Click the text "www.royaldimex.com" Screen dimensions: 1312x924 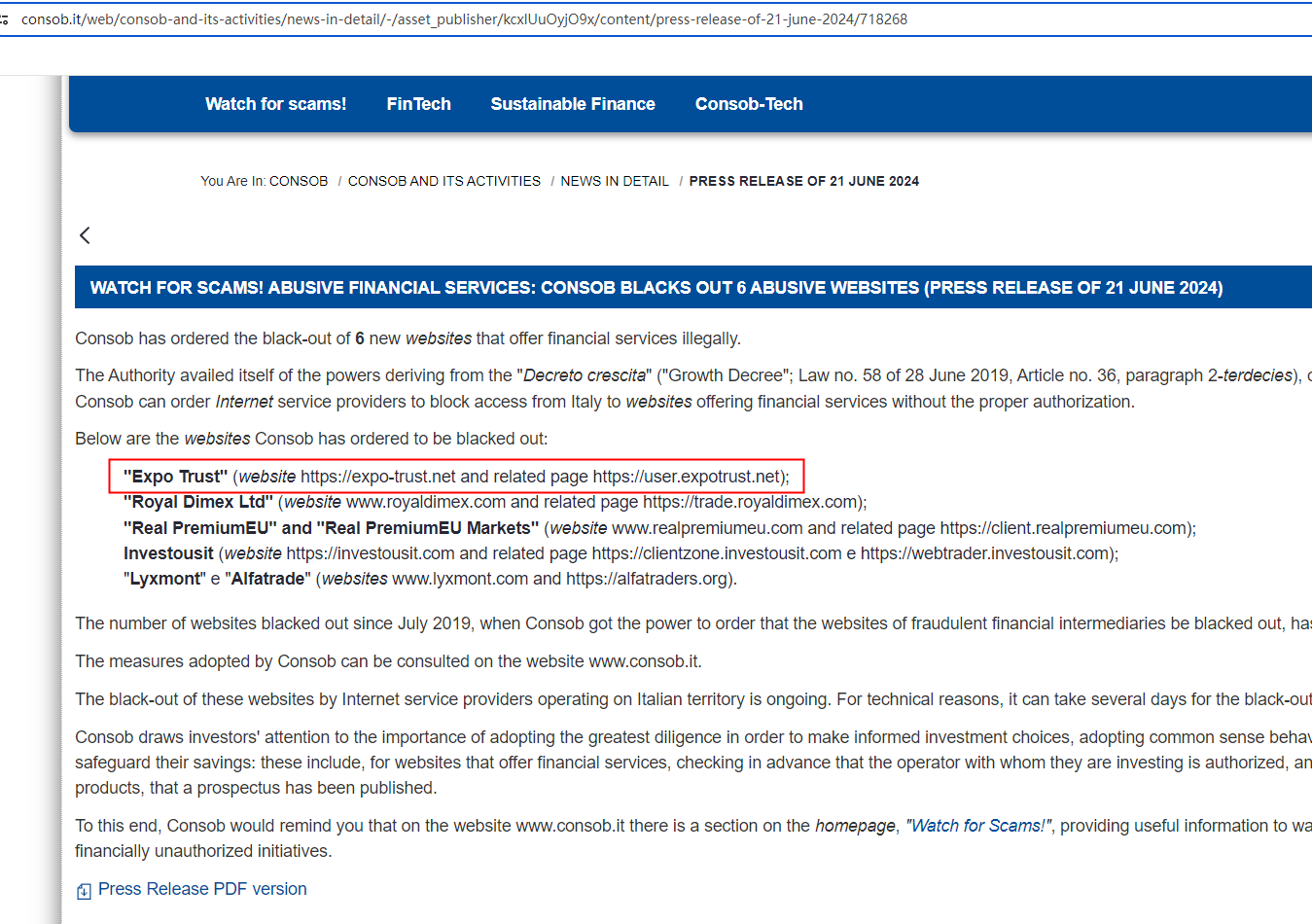426,502
